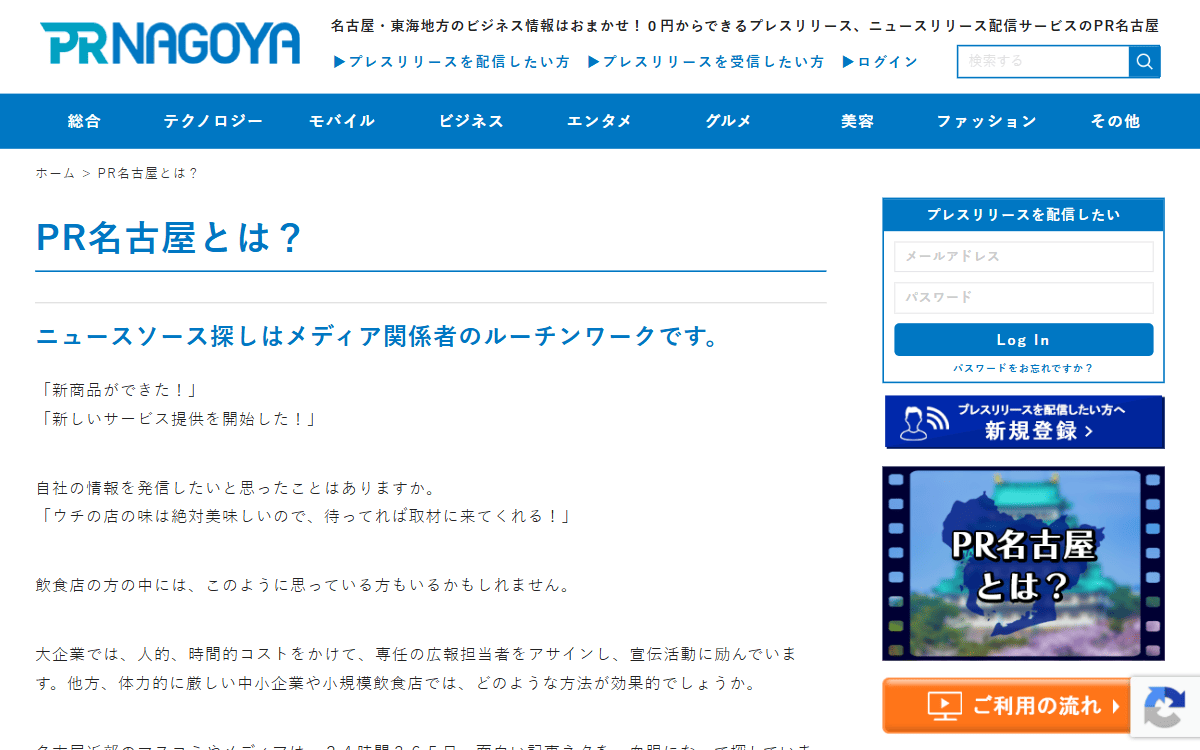Select the 総合 navigation tab
The height and width of the screenshot is (750, 1200).
click(x=85, y=121)
